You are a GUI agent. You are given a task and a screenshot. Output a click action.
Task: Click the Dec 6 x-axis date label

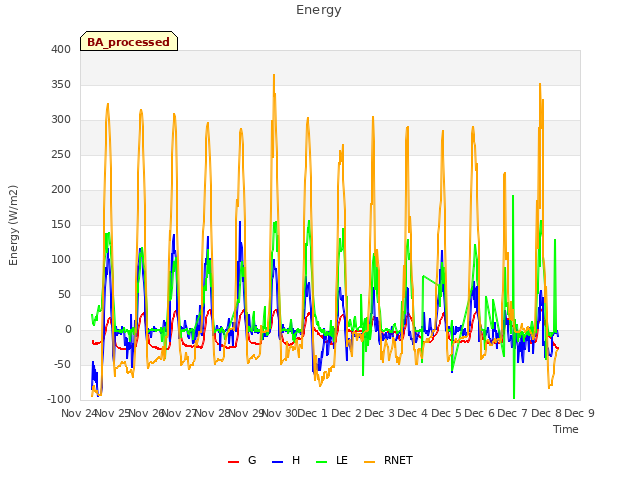pos(480,413)
